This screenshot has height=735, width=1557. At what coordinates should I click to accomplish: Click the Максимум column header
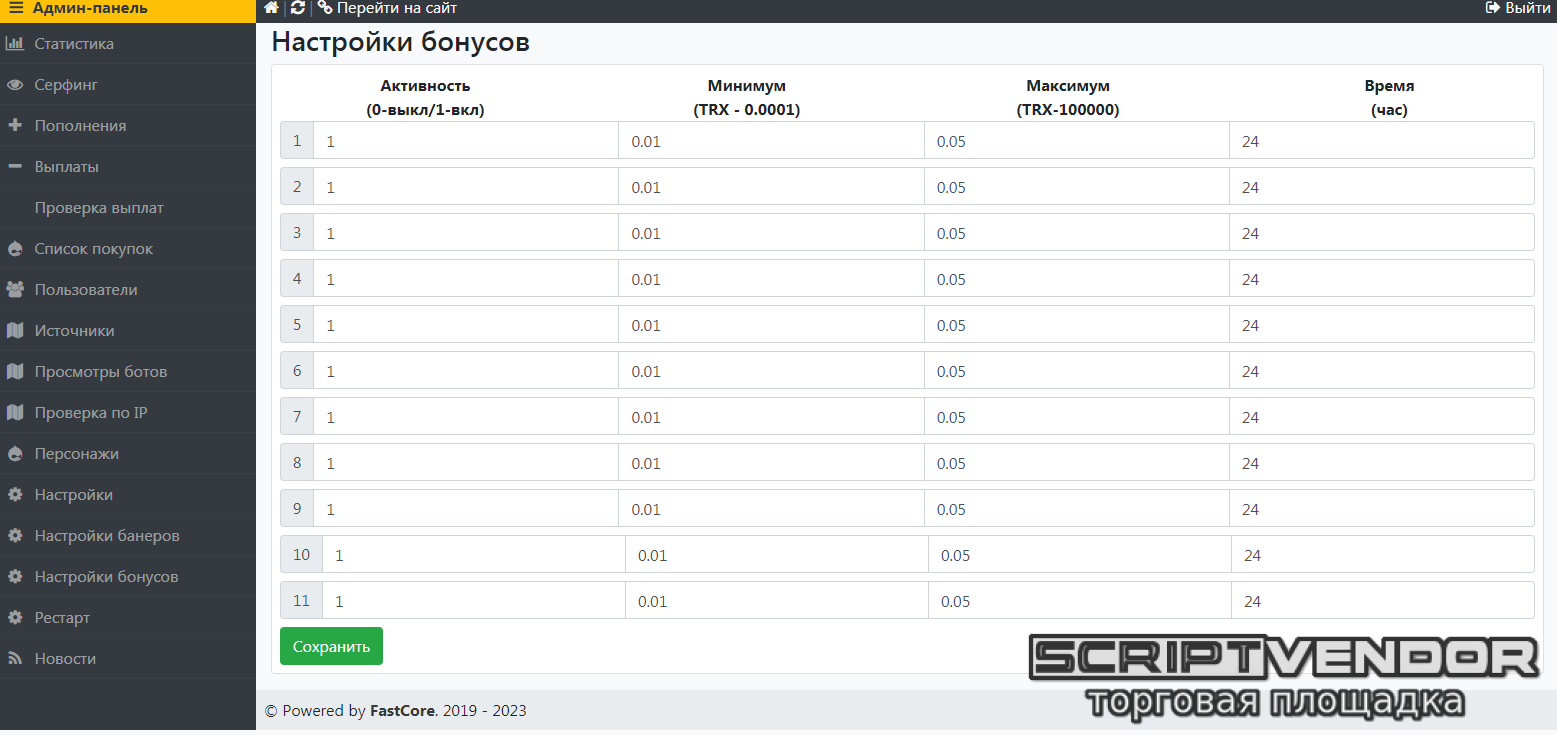(1068, 98)
